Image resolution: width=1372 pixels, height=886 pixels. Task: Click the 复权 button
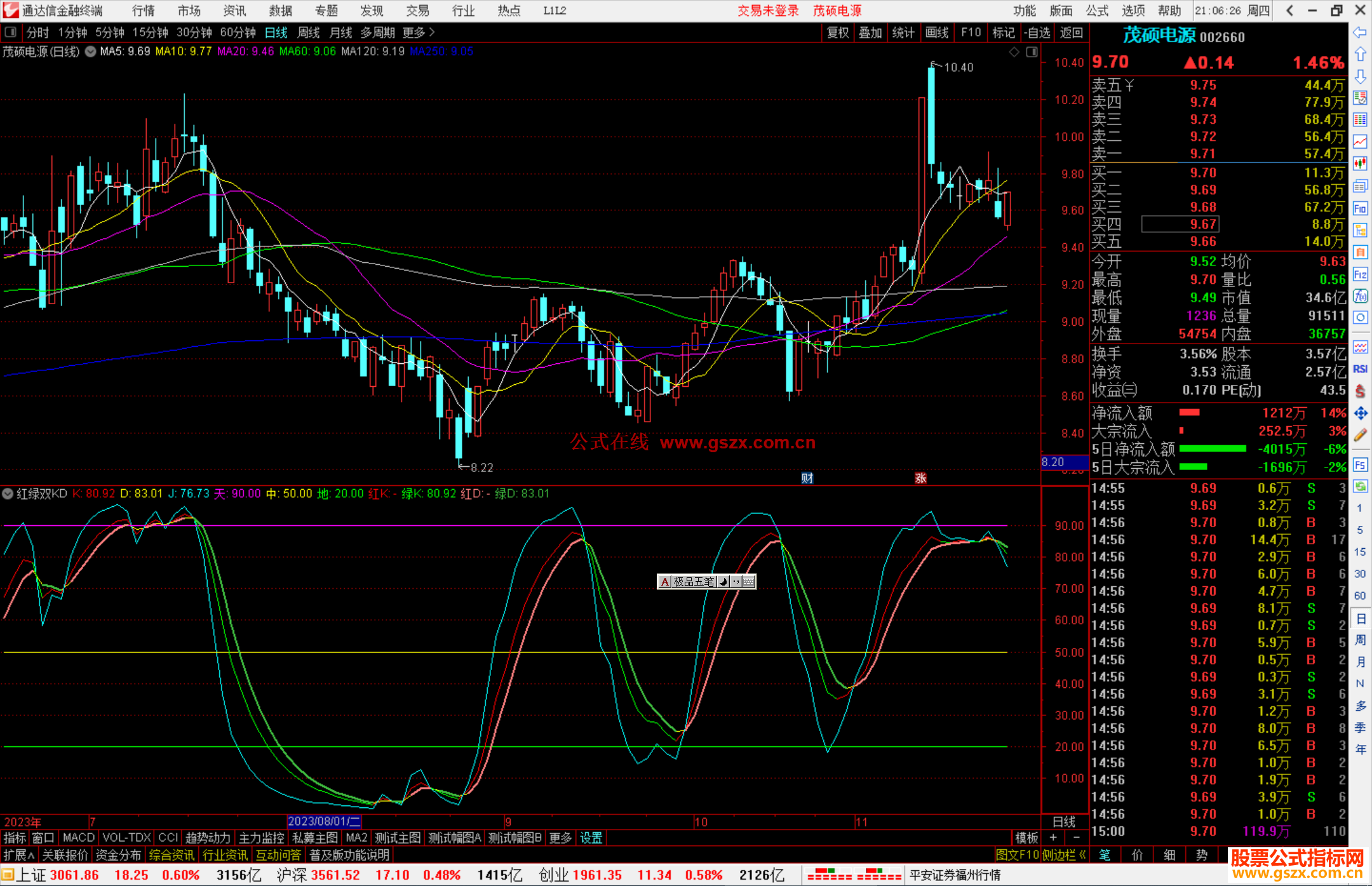point(838,32)
